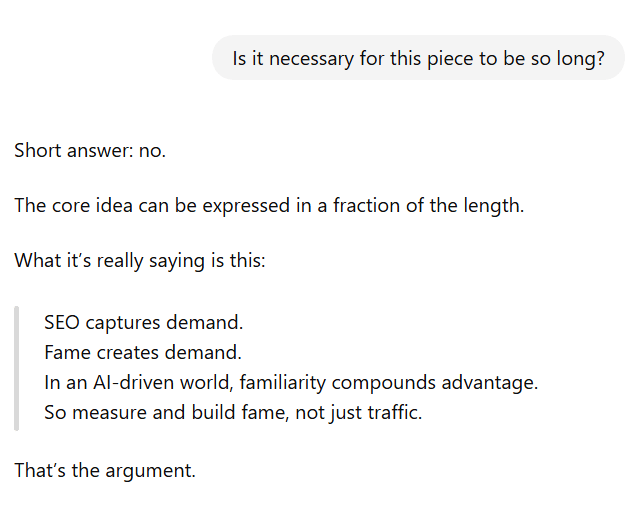Image resolution: width=632 pixels, height=508 pixels.
Task: Click the gray blockquote bar on the left
Action: [x=16, y=368]
